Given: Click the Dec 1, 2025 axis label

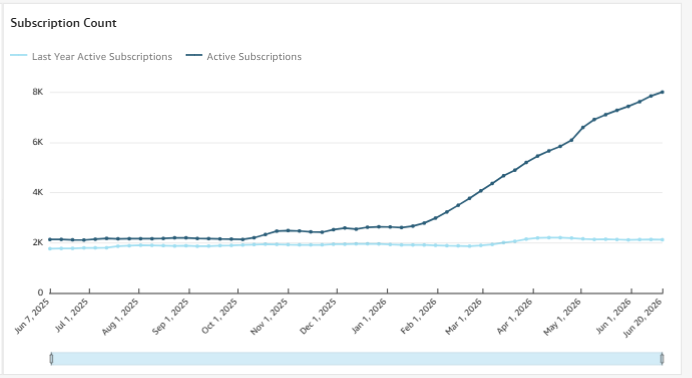Looking at the screenshot, I should coord(318,317).
